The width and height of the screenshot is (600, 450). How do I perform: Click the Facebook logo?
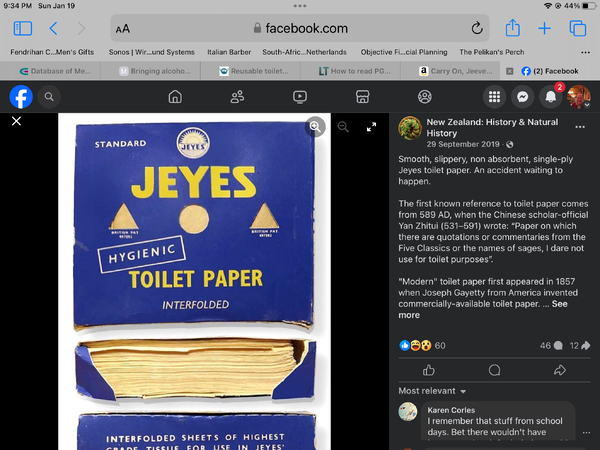[21, 96]
